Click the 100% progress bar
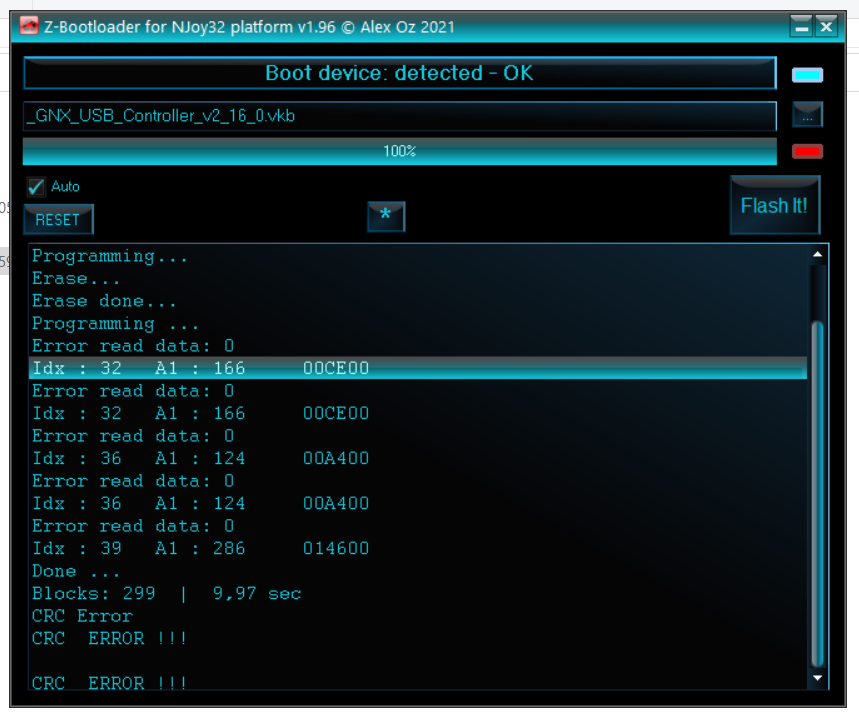Screen dimensions: 859x712 pyautogui.click(x=399, y=151)
